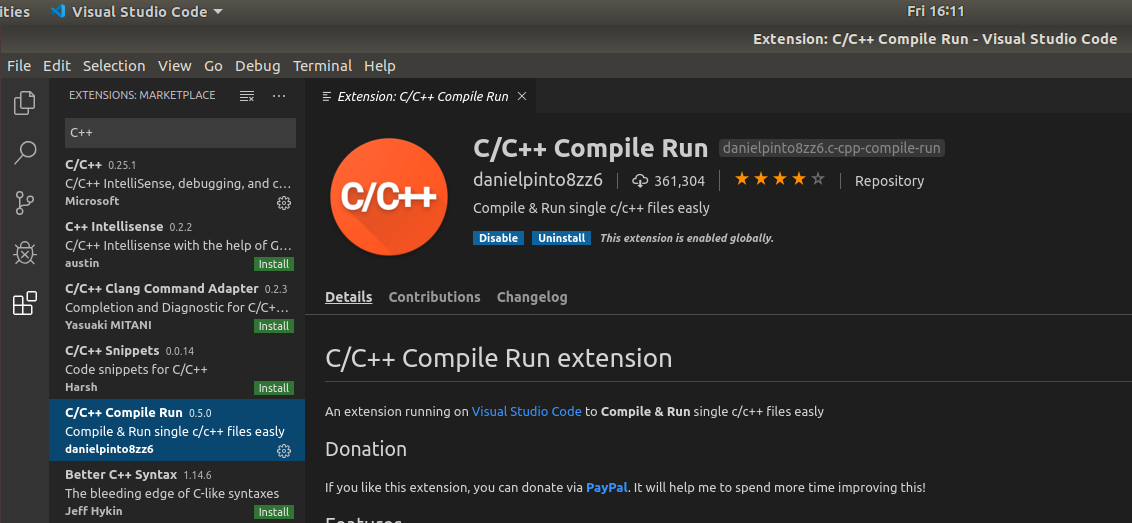Disable the C/C++ Compile Run extension

click(x=499, y=238)
